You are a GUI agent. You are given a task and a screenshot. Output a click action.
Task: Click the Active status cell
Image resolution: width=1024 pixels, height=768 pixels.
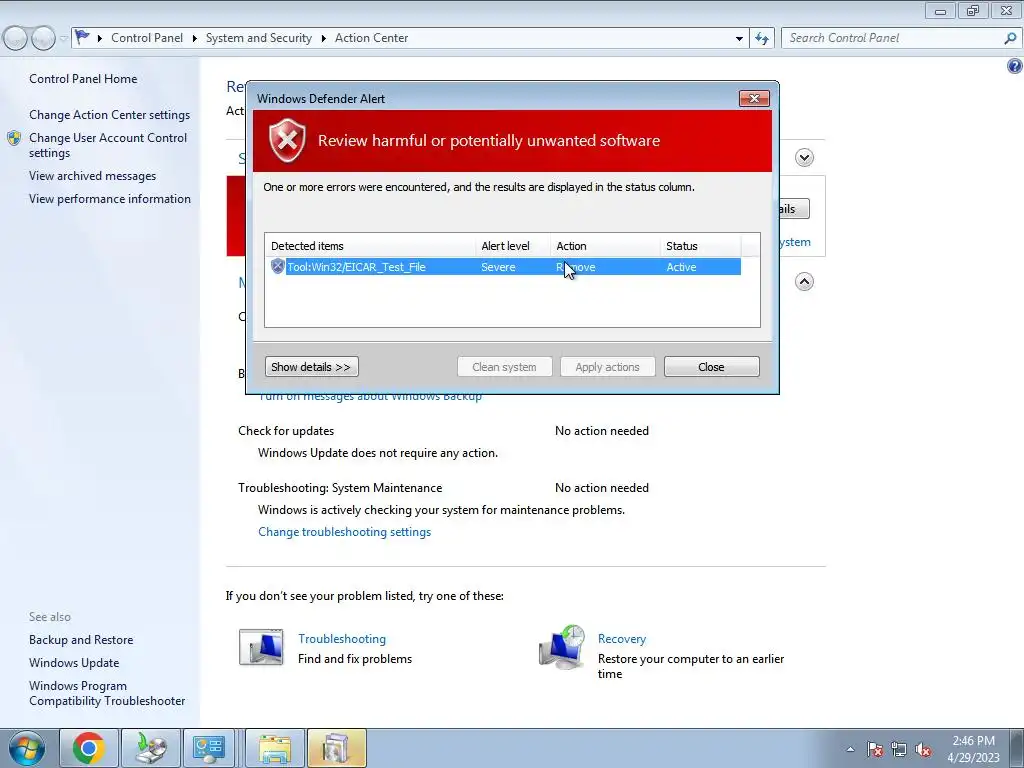(x=681, y=267)
